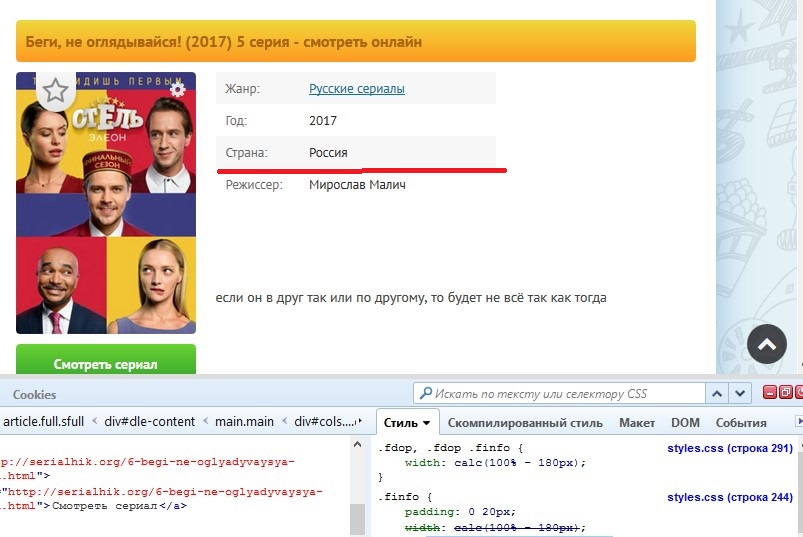Click the favorite star icon on poster
Viewport: 803px width, 537px height.
tap(55, 91)
